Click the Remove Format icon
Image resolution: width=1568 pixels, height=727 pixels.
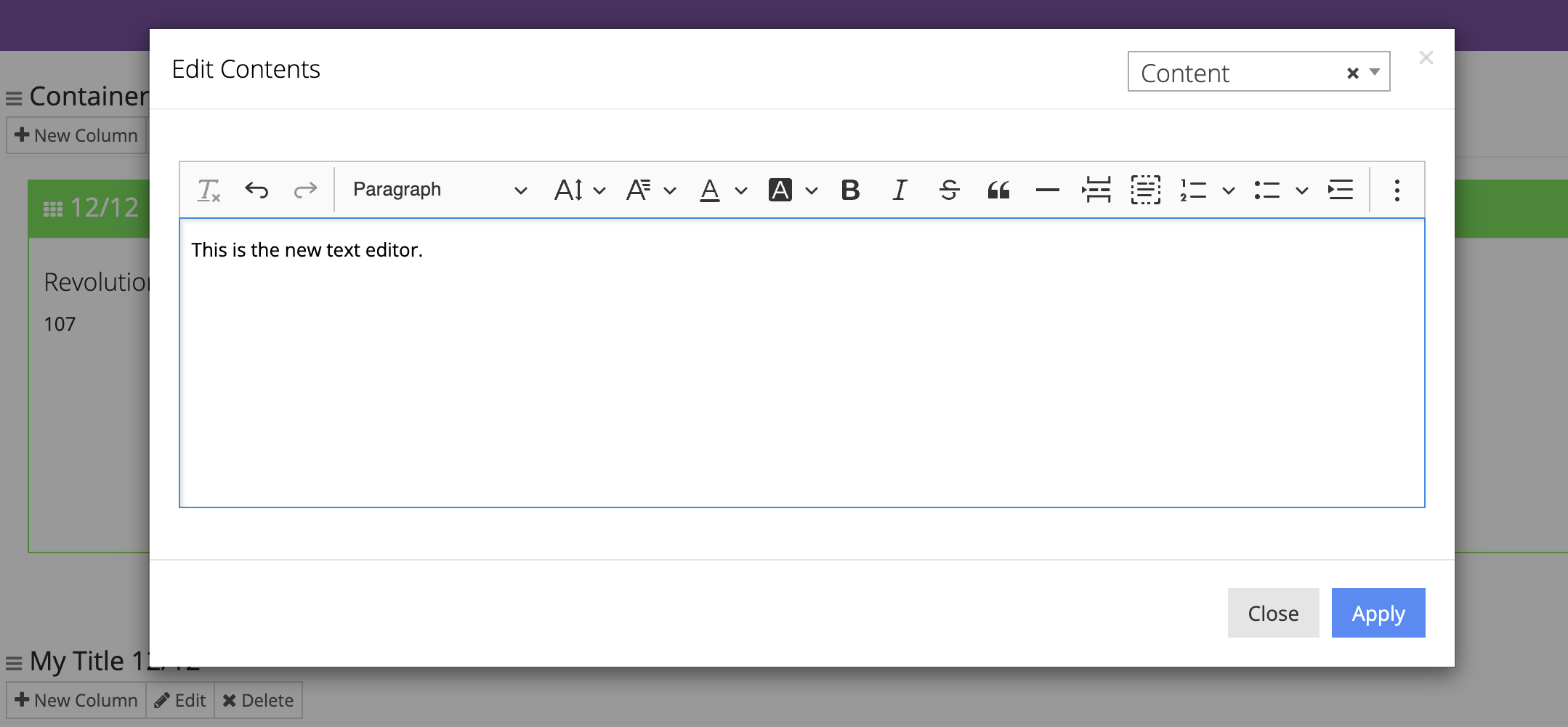click(x=209, y=190)
